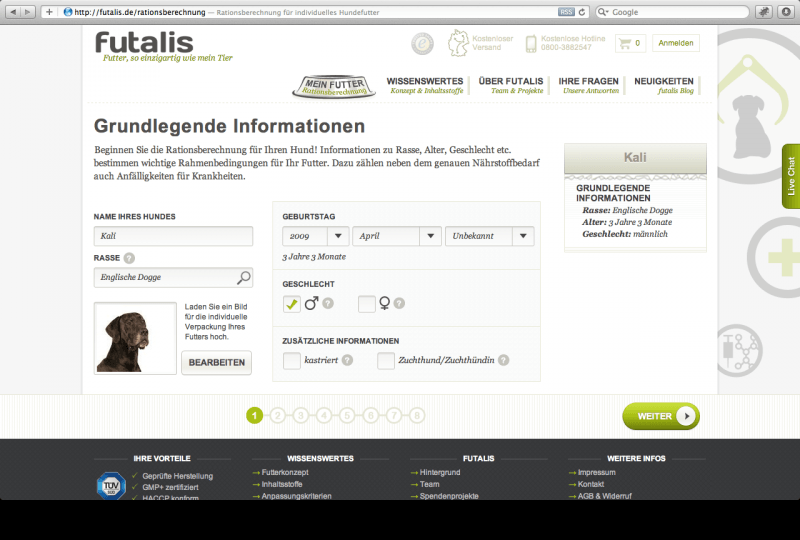Select step 8 in the progress indicator
Screen dimensions: 800x540
[x=417, y=415]
